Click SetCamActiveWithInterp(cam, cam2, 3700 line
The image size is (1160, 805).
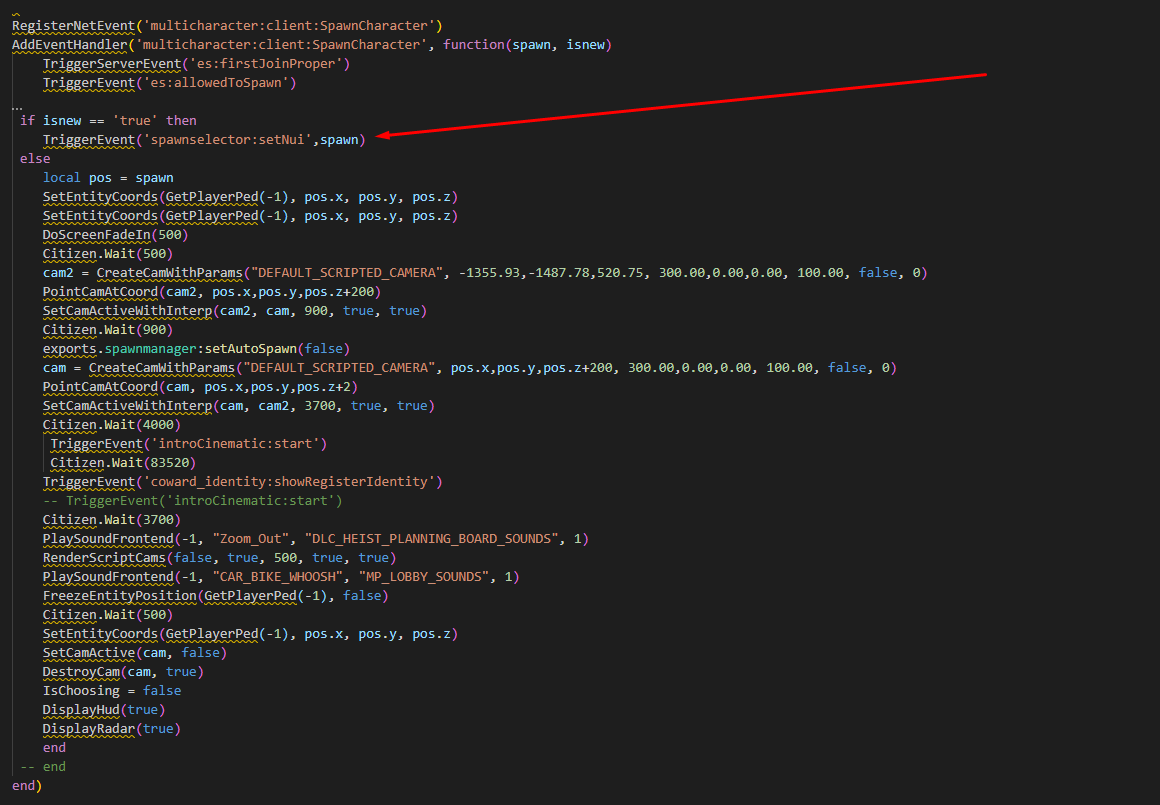[239, 405]
